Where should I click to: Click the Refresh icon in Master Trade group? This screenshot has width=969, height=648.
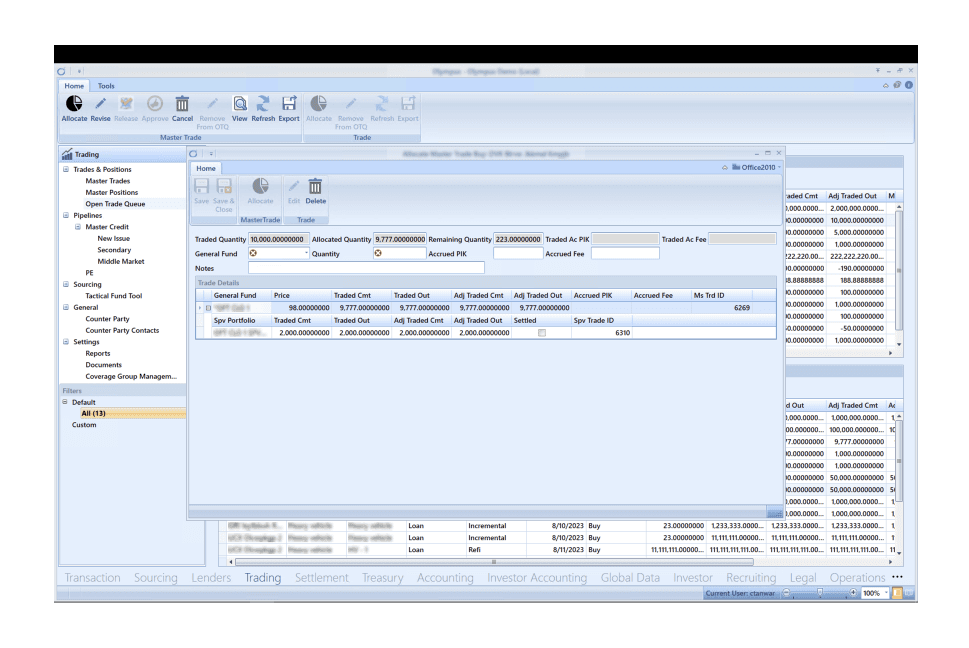pos(263,104)
